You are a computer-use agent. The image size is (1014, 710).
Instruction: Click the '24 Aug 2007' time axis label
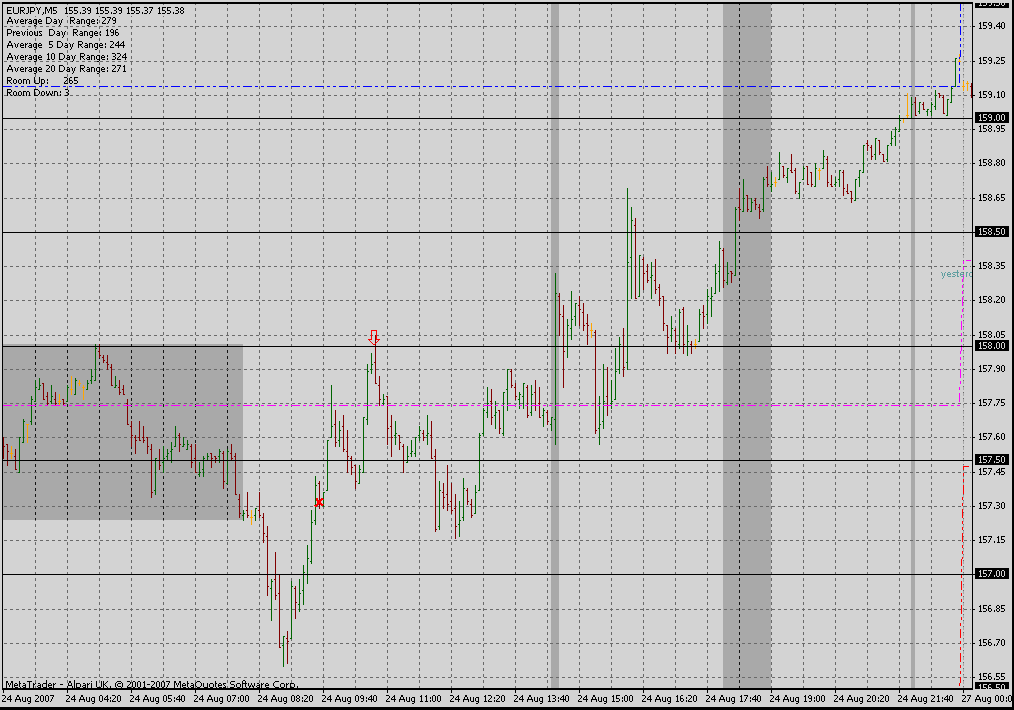tap(28, 699)
